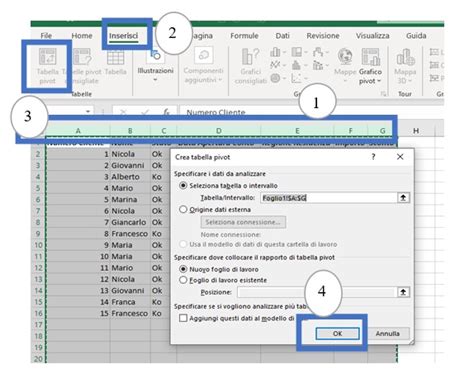Expand the Grafico pivot dropdown arrow
The image size is (474, 383).
(x=379, y=81)
